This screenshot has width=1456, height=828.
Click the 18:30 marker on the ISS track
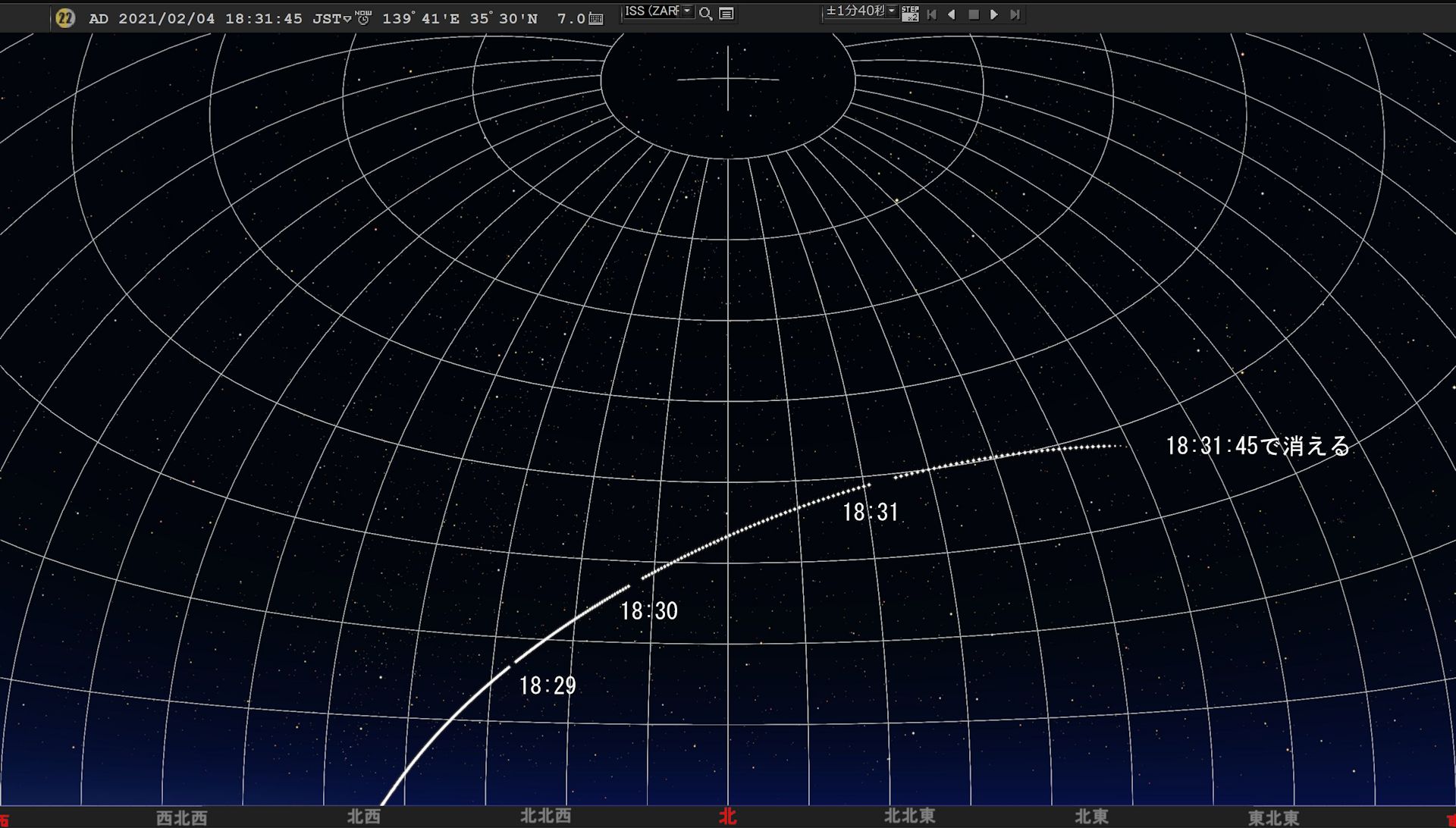pyautogui.click(x=648, y=611)
